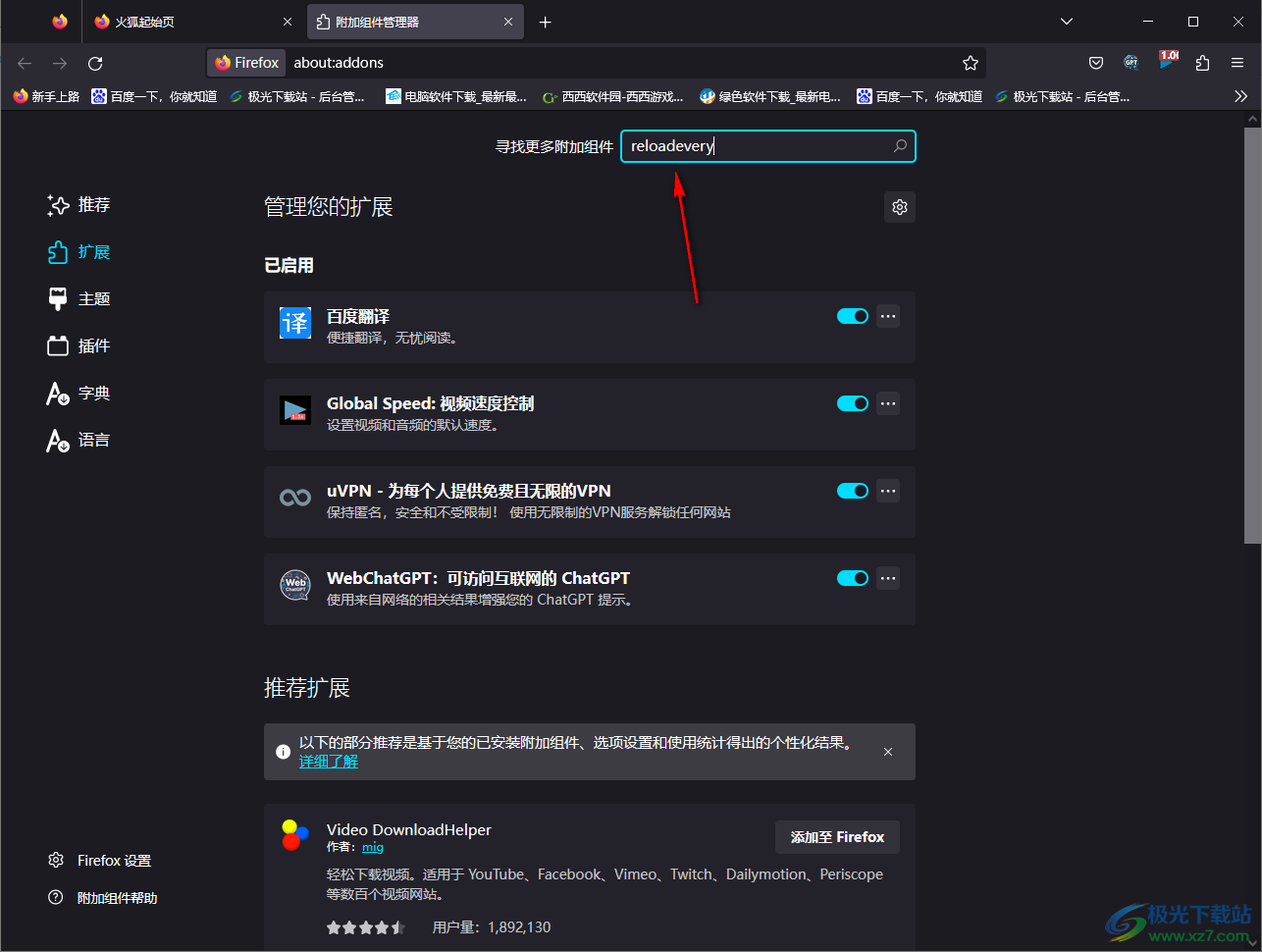Open more options for 百度翻译

[888, 316]
